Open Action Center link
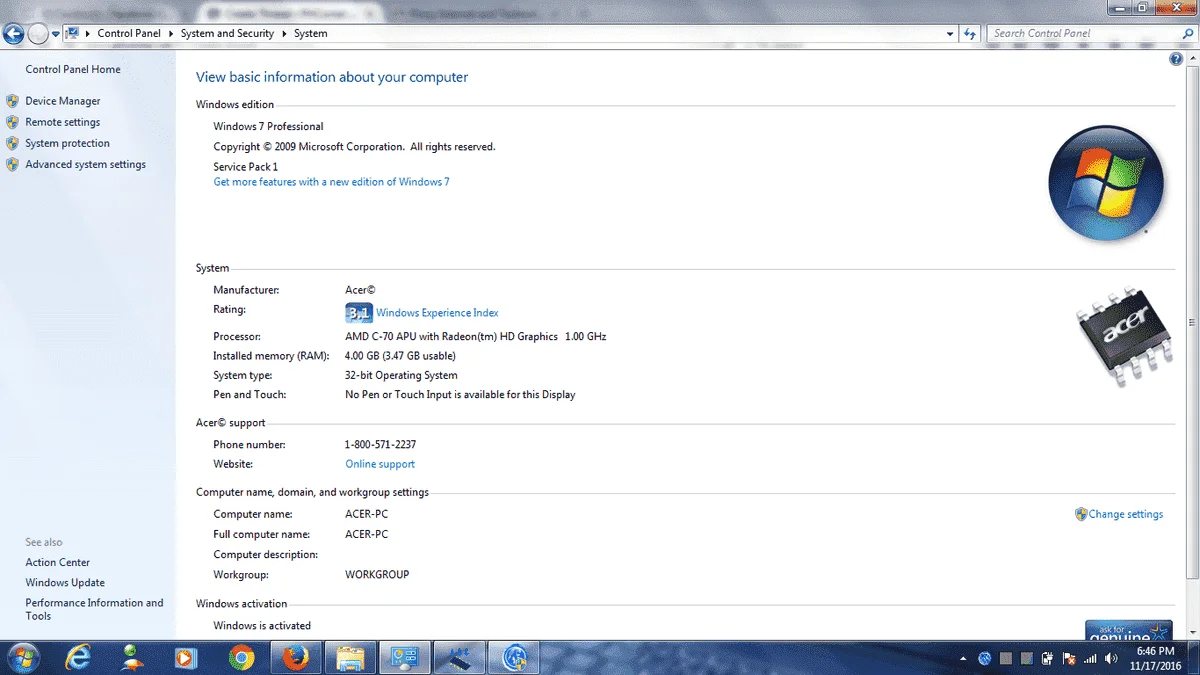Viewport: 1200px width, 675px height. click(x=58, y=562)
